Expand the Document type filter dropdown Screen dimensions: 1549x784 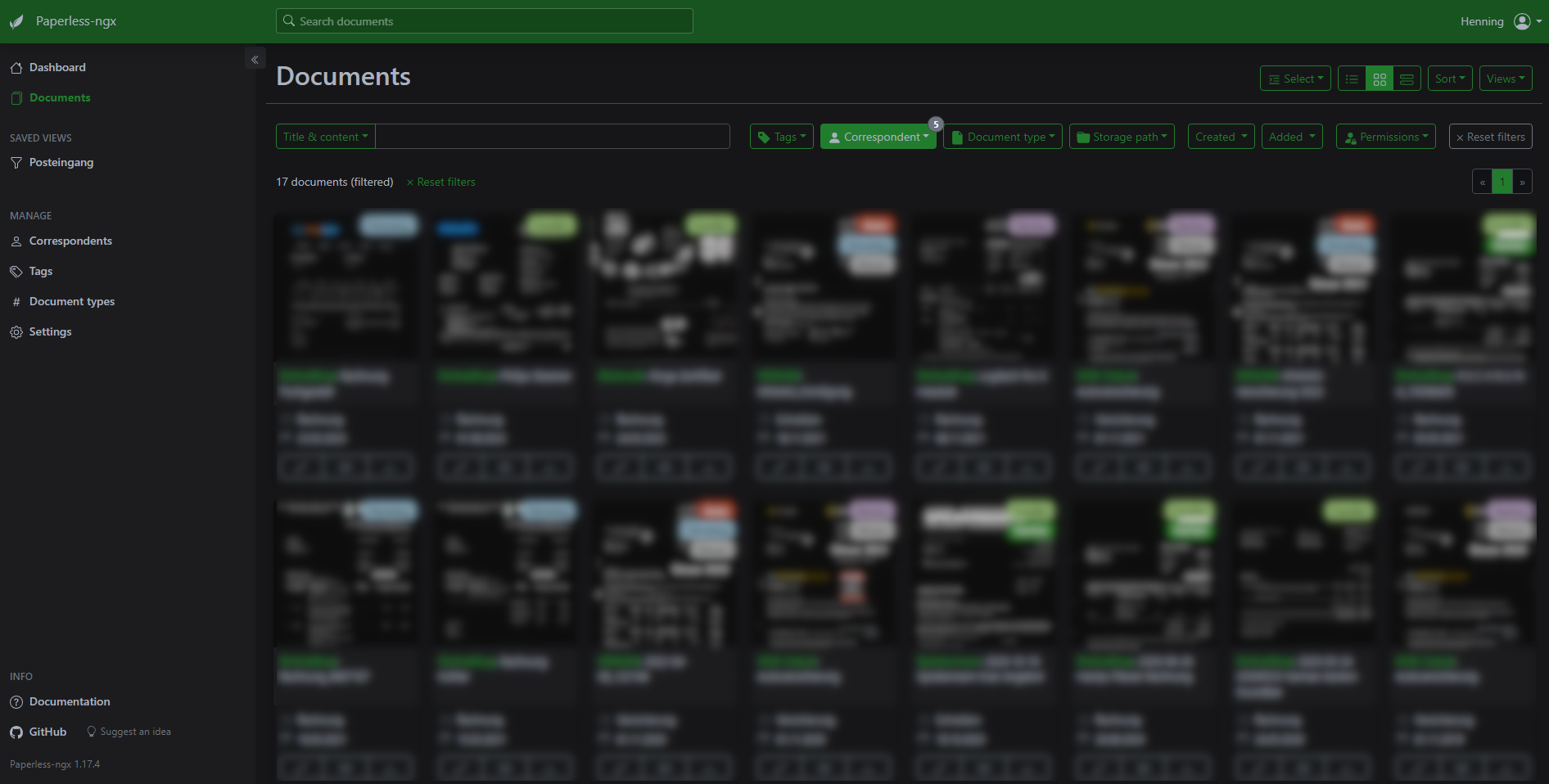1003,137
